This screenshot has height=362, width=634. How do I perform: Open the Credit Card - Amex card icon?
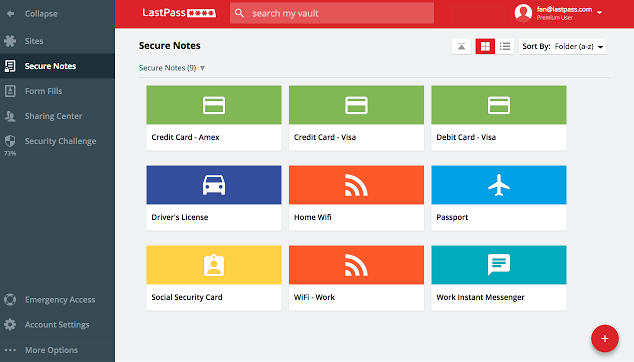(x=214, y=105)
